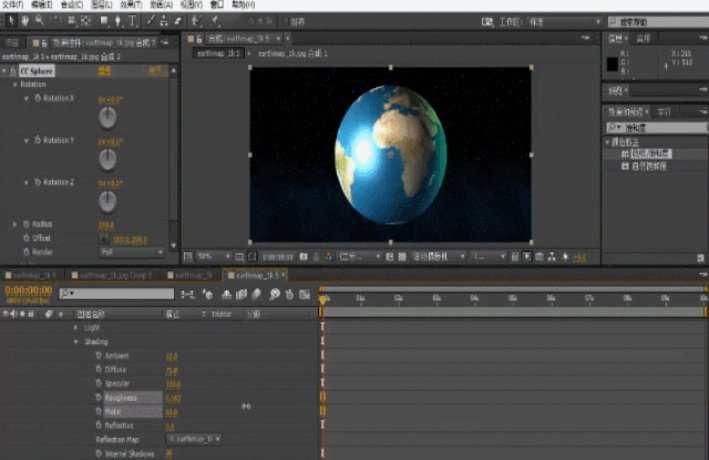Expand the Light property group
Image resolution: width=709 pixels, height=460 pixels.
pyautogui.click(x=76, y=327)
